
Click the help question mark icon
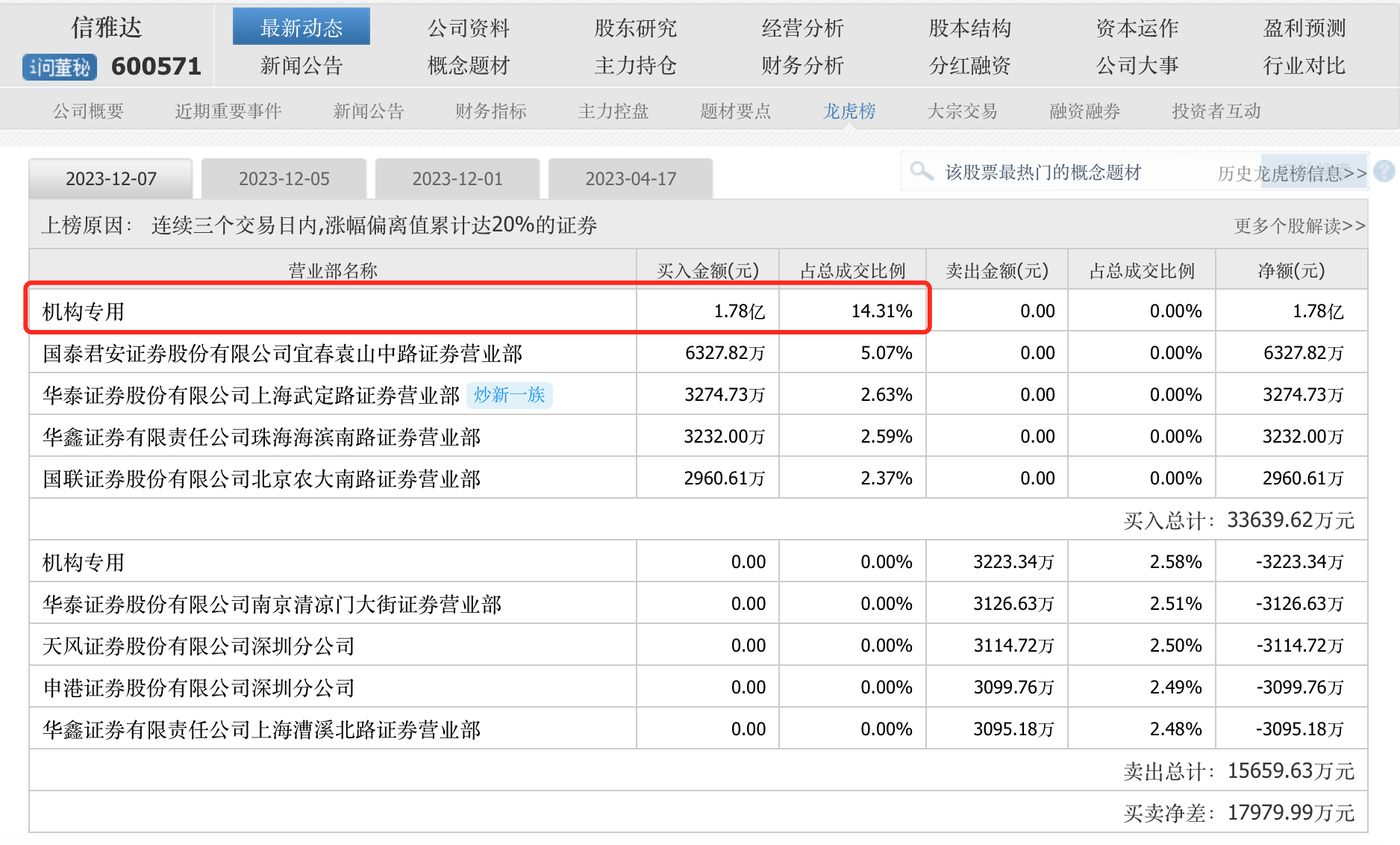pos(1384,172)
